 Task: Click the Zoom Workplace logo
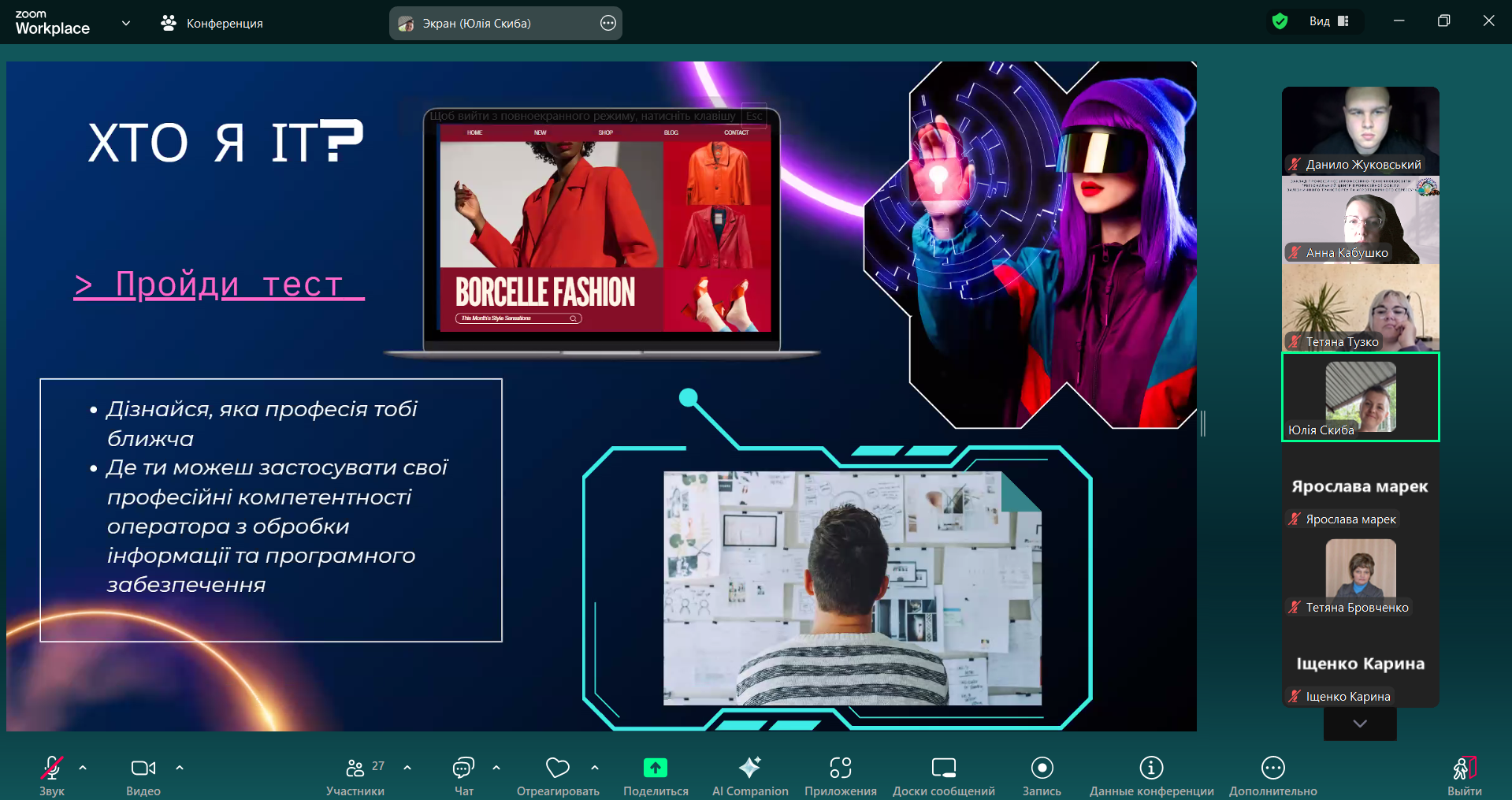[x=53, y=23]
